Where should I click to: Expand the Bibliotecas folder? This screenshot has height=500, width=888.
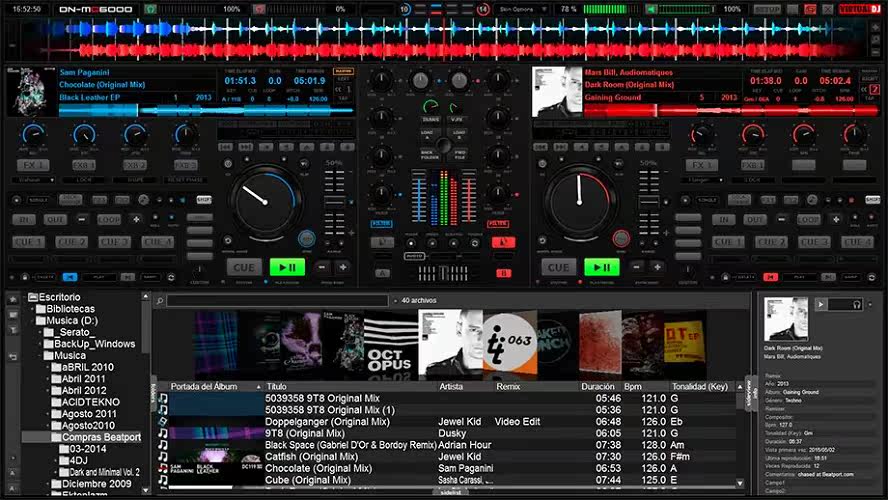click(33, 309)
